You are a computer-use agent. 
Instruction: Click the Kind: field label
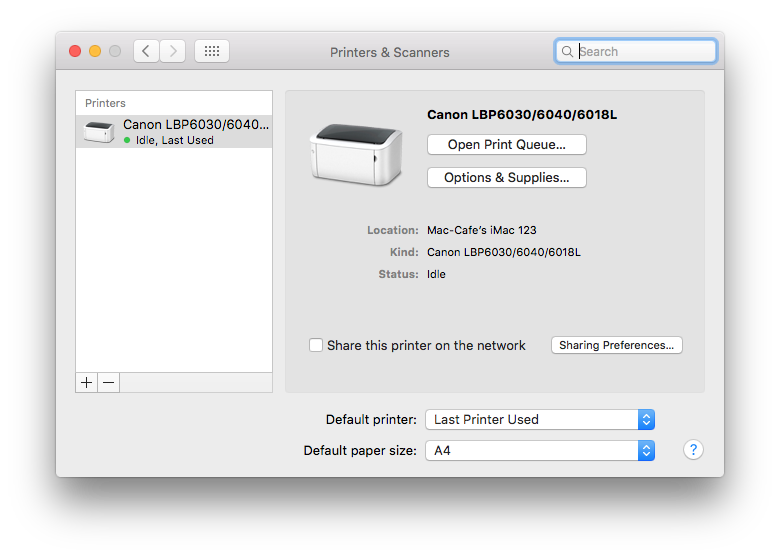tap(404, 252)
